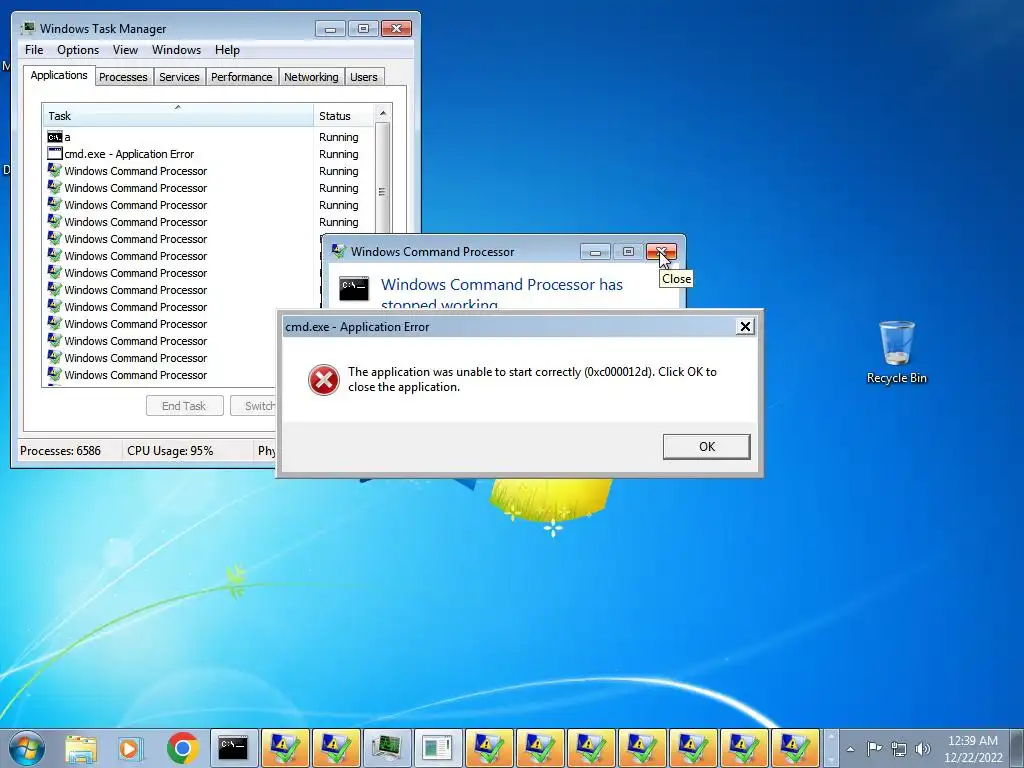Switch to the Users tab
The image size is (1024, 768).
click(x=363, y=77)
